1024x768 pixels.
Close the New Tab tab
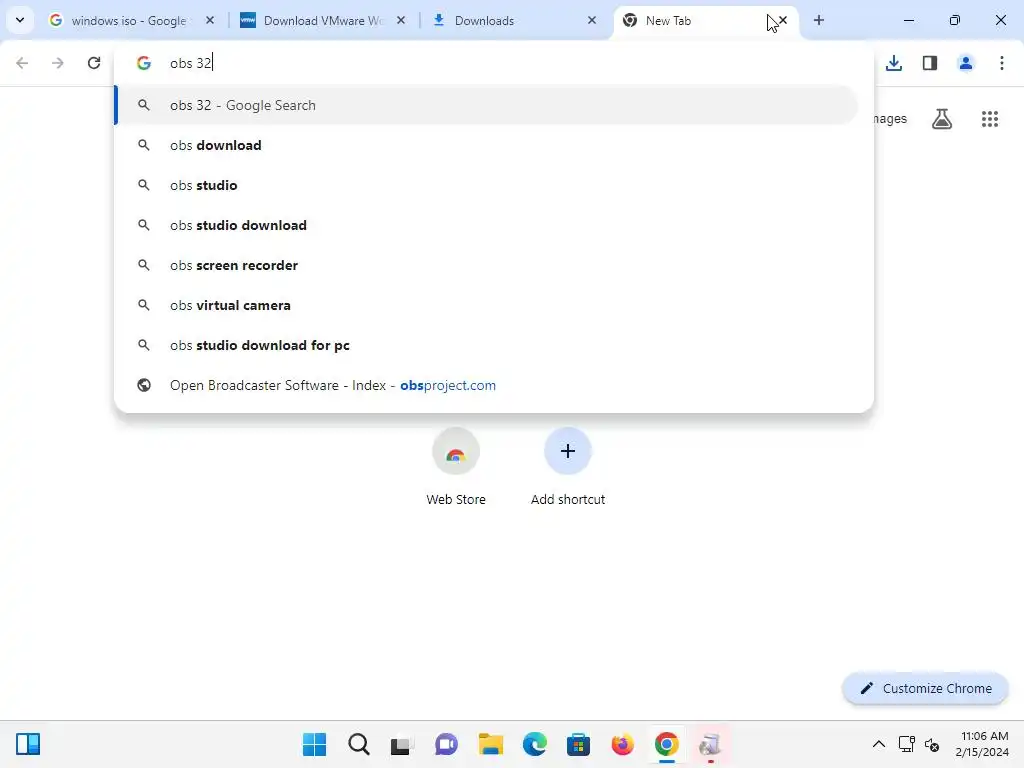point(783,20)
